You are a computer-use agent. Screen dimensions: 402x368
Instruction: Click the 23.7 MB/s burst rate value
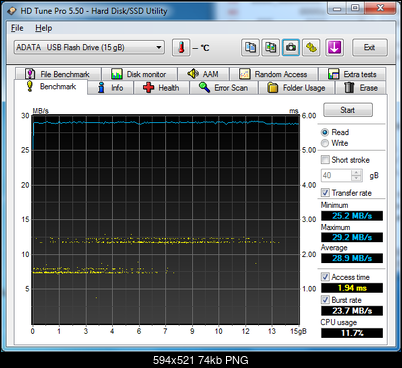click(x=352, y=311)
